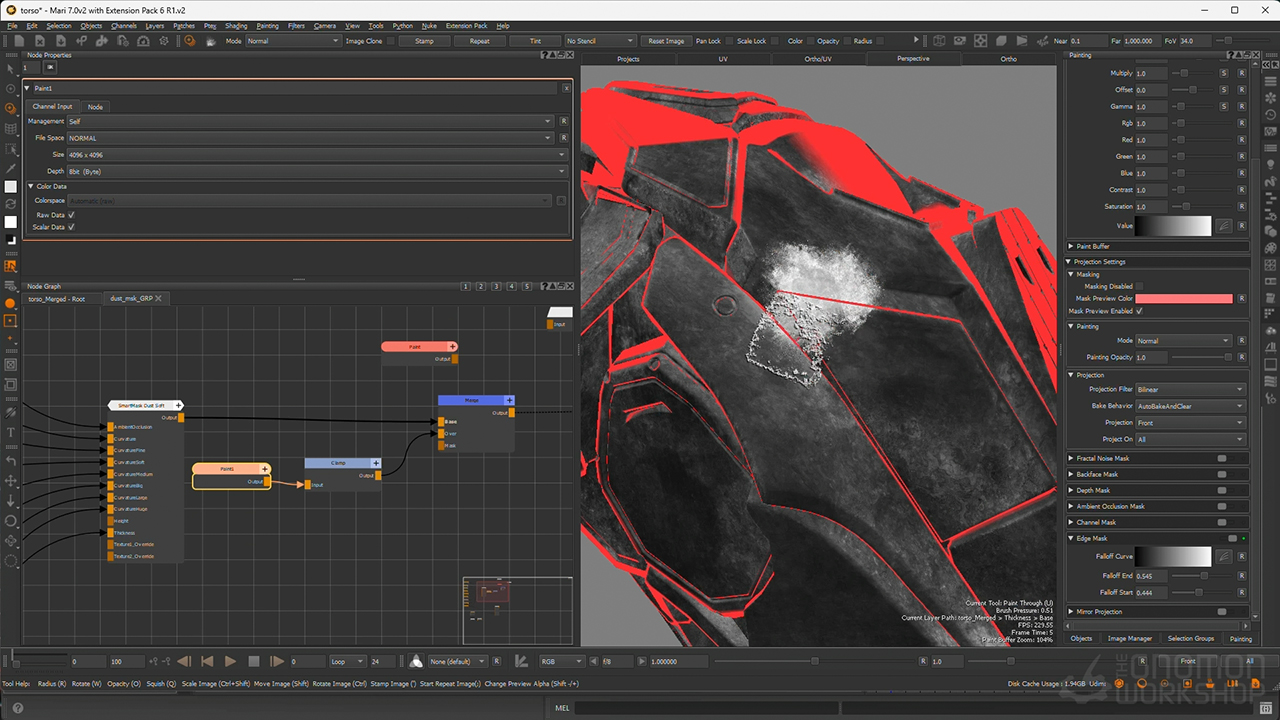The width and height of the screenshot is (1280, 720).
Task: Click the Play forward button in timeline
Action: (230, 661)
